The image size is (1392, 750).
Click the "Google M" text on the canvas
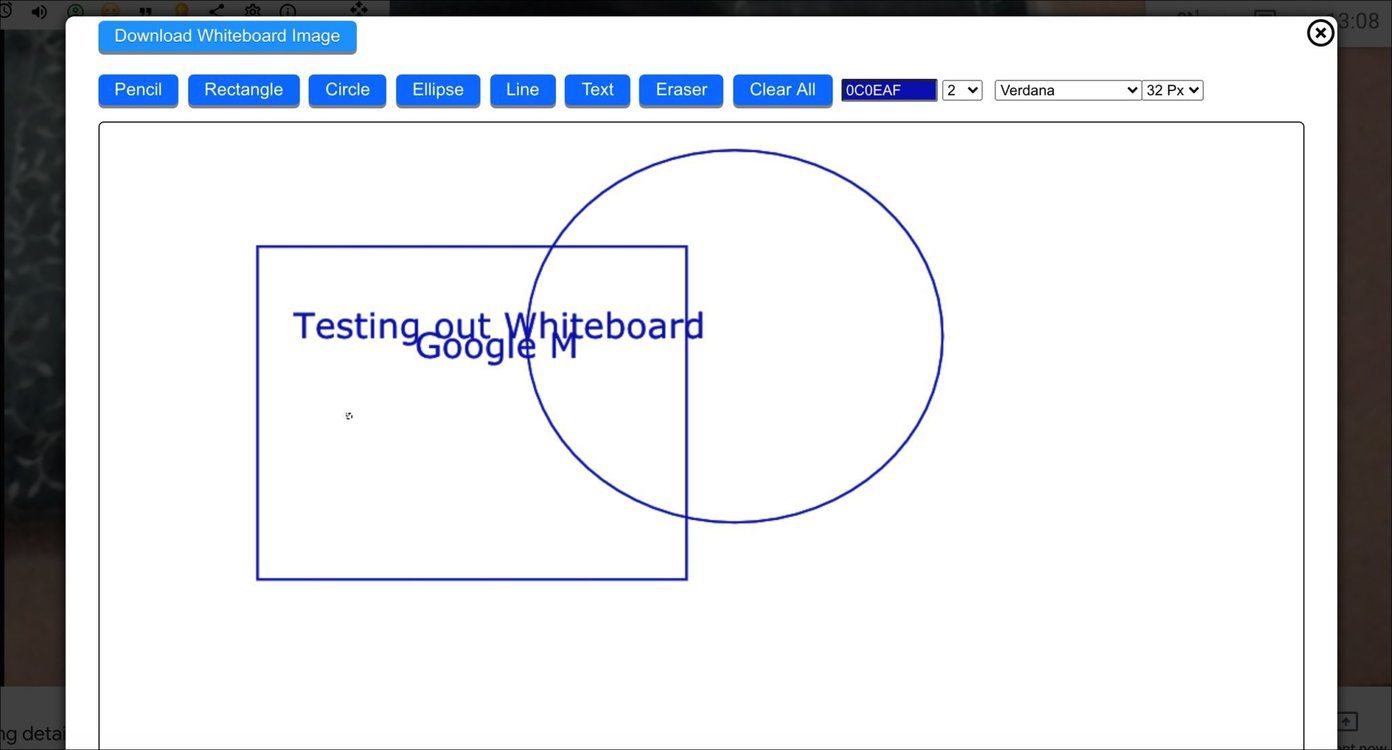click(496, 349)
